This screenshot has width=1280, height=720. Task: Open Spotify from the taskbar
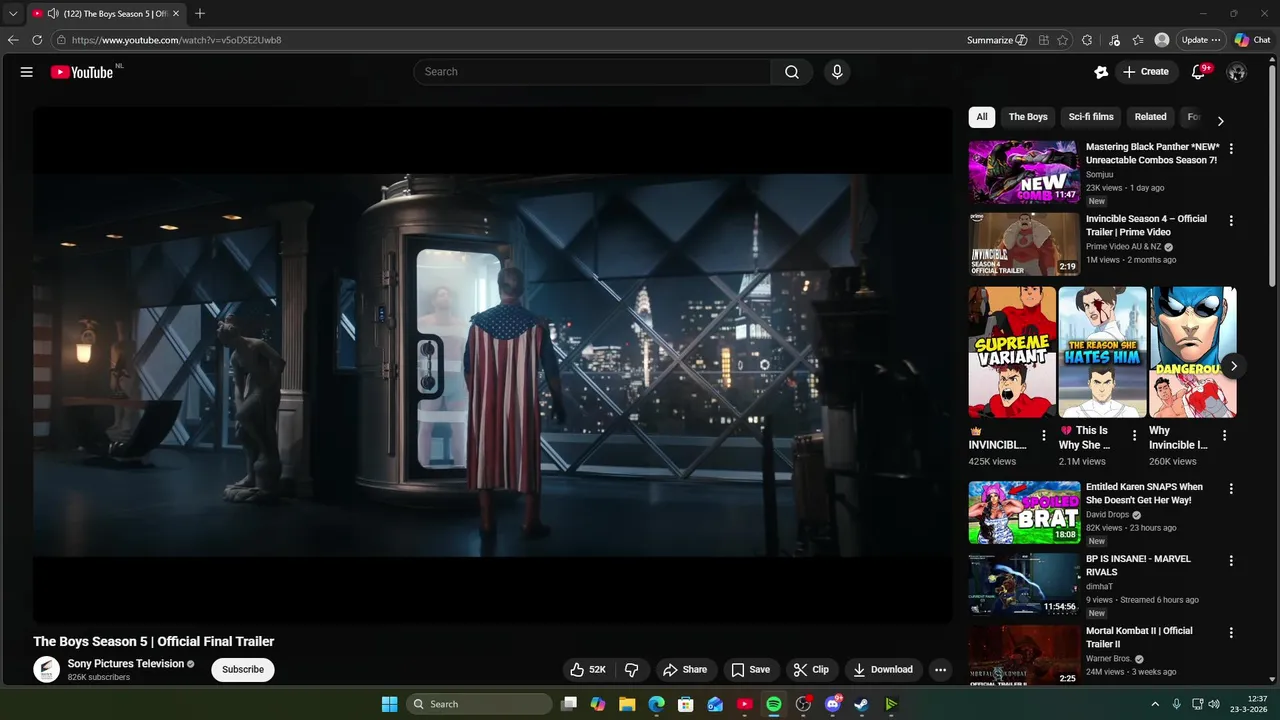(x=774, y=704)
